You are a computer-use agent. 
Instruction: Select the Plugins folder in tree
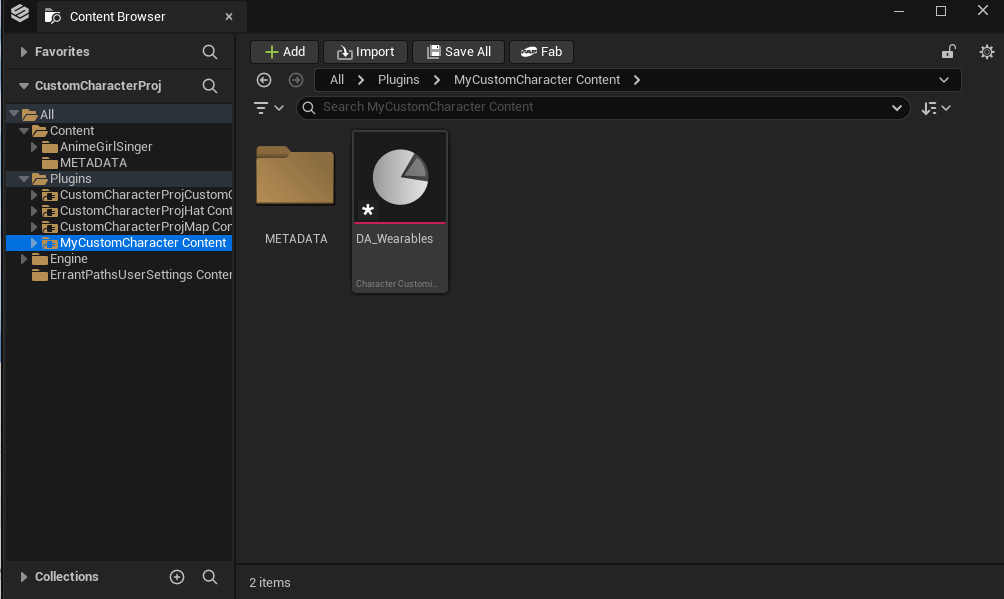click(70, 179)
